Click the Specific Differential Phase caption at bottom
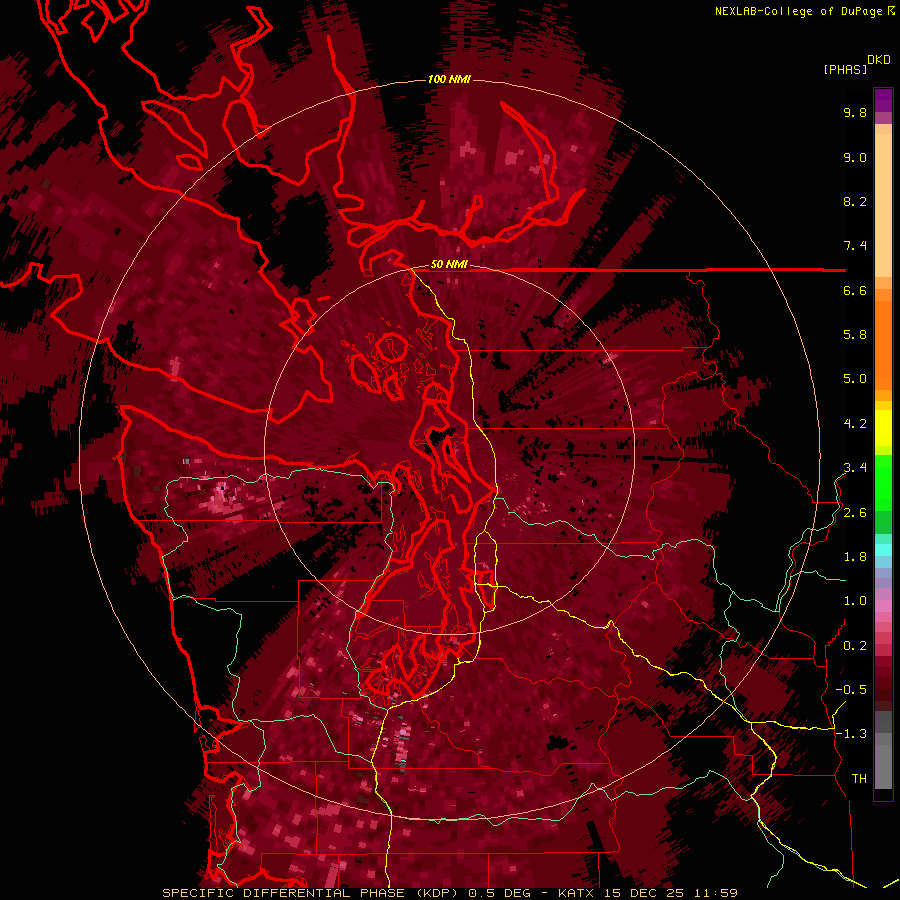900x900 pixels. tap(449, 893)
